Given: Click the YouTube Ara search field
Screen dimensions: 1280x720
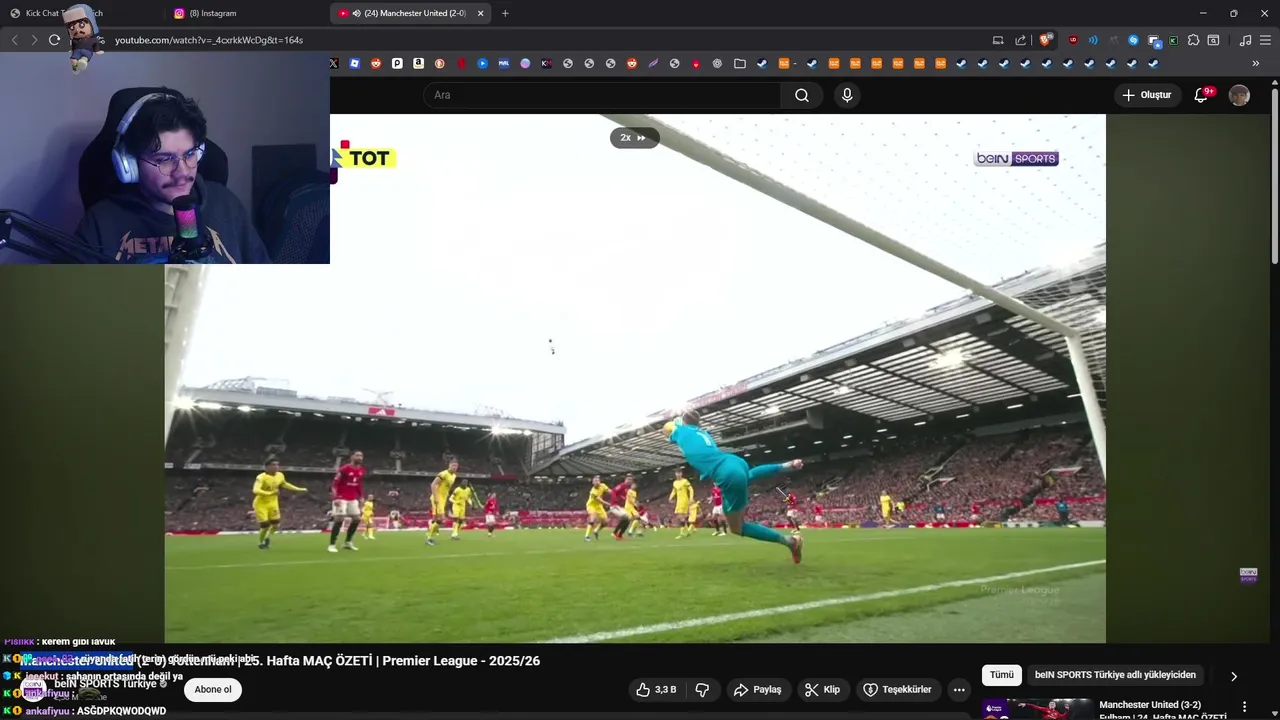Looking at the screenshot, I should click(602, 95).
